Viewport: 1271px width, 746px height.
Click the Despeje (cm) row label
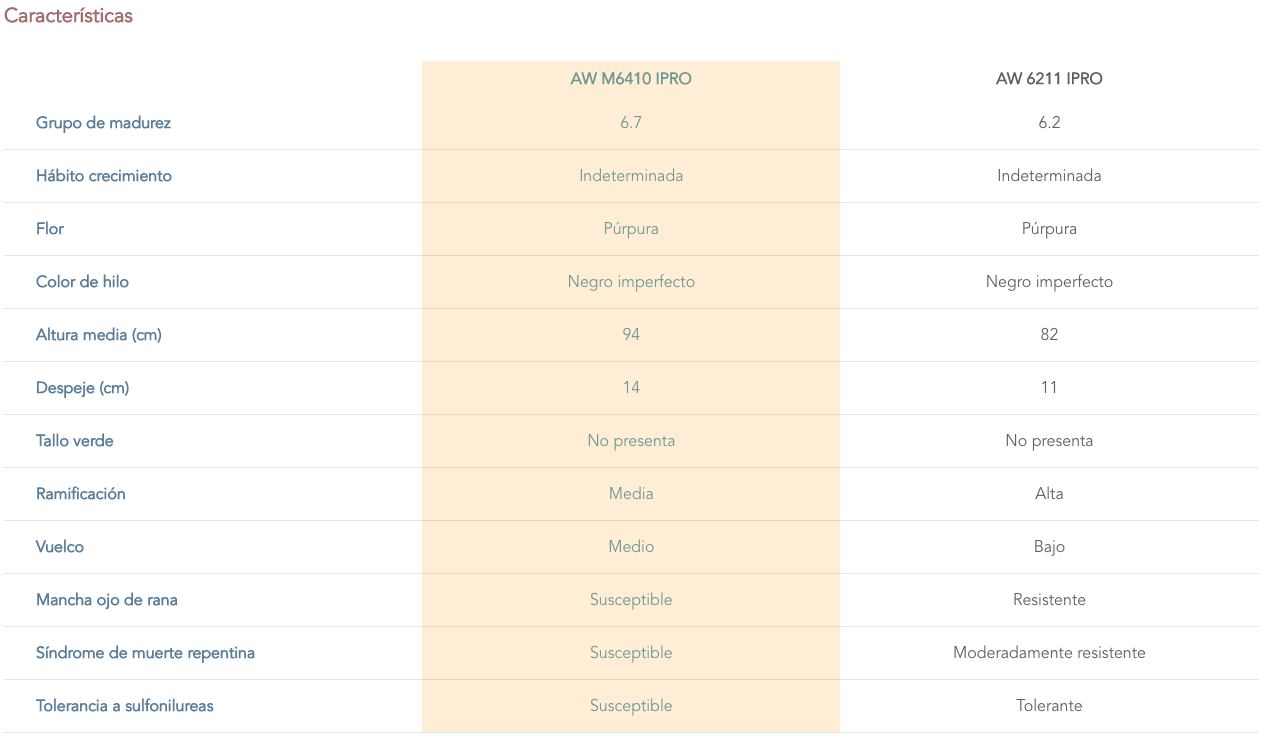(x=83, y=388)
